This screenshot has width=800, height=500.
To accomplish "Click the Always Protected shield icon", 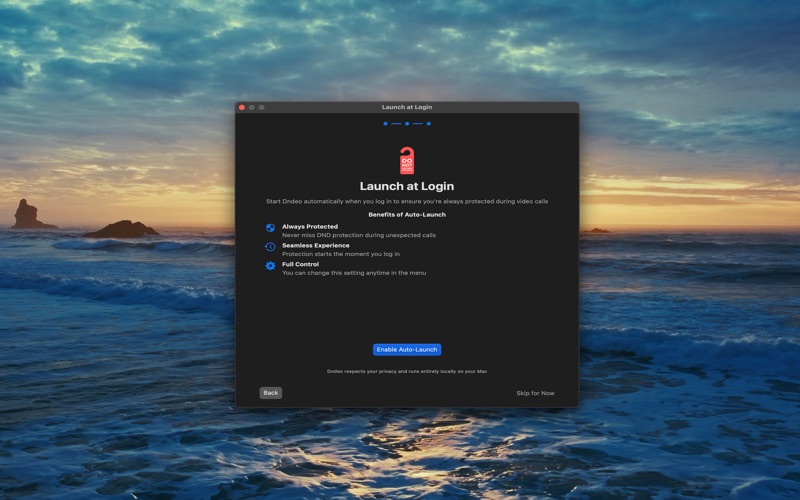I will click(x=270, y=228).
